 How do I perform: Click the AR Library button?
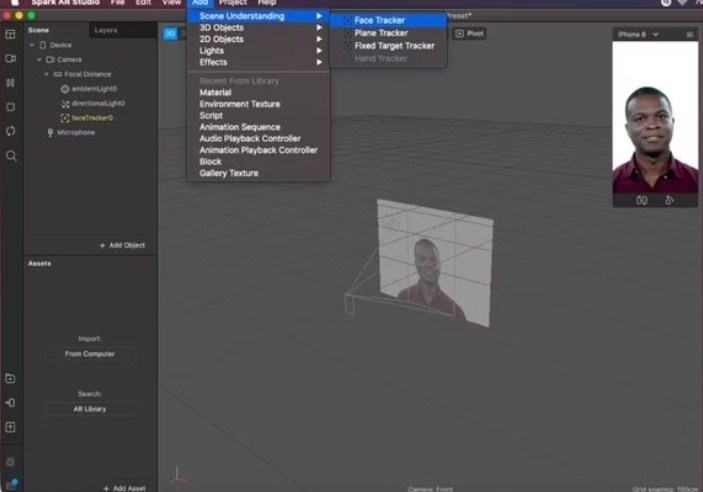coord(90,409)
